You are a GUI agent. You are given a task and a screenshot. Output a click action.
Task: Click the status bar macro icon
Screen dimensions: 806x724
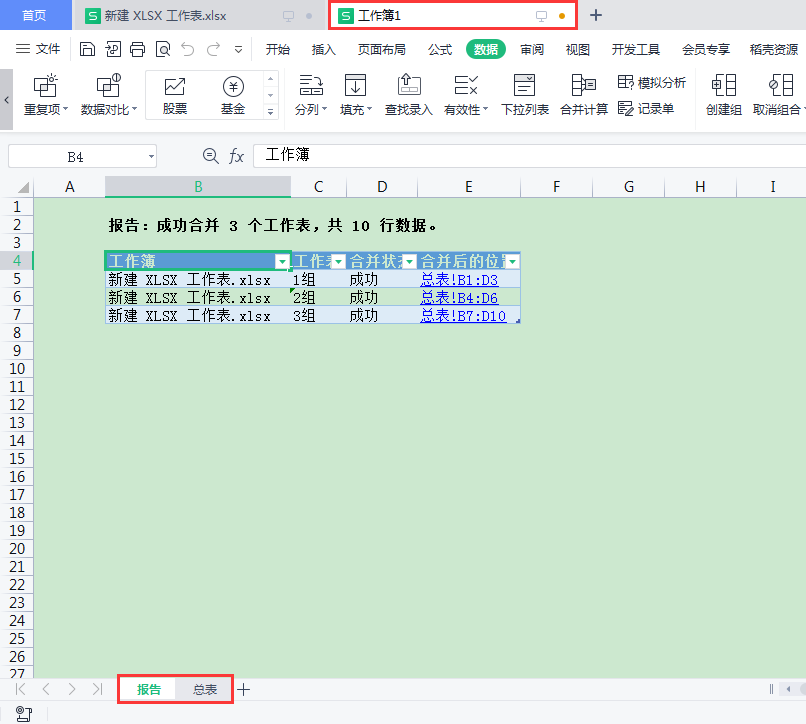pos(24,714)
